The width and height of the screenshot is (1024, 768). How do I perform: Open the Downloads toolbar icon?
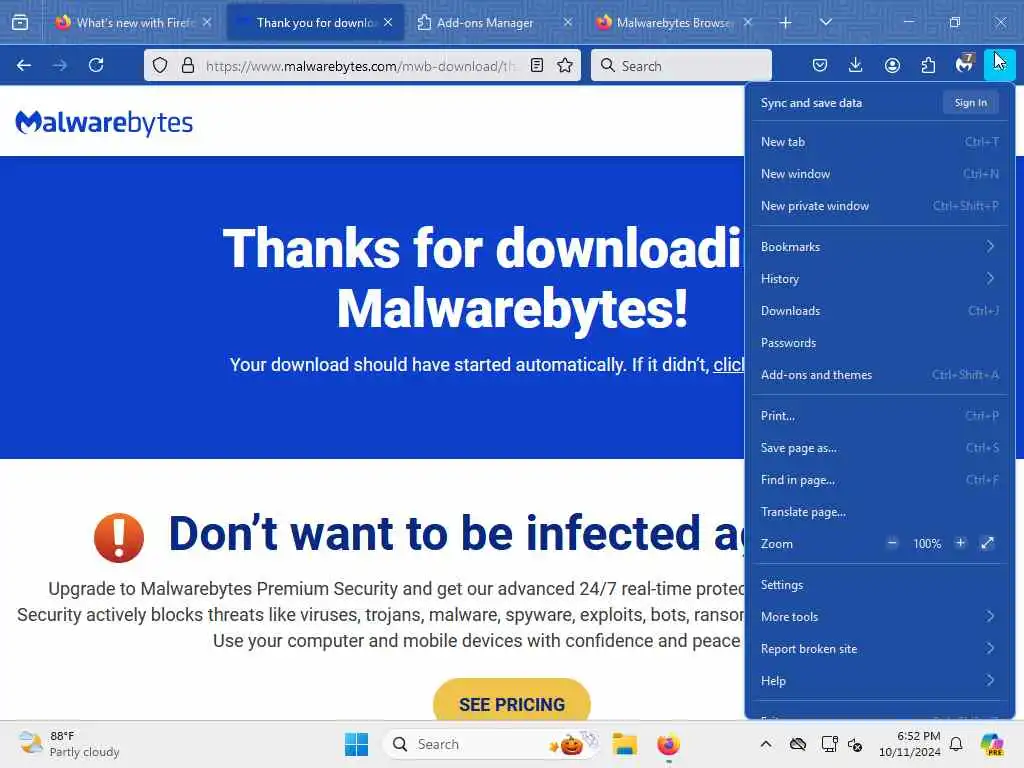(856, 65)
